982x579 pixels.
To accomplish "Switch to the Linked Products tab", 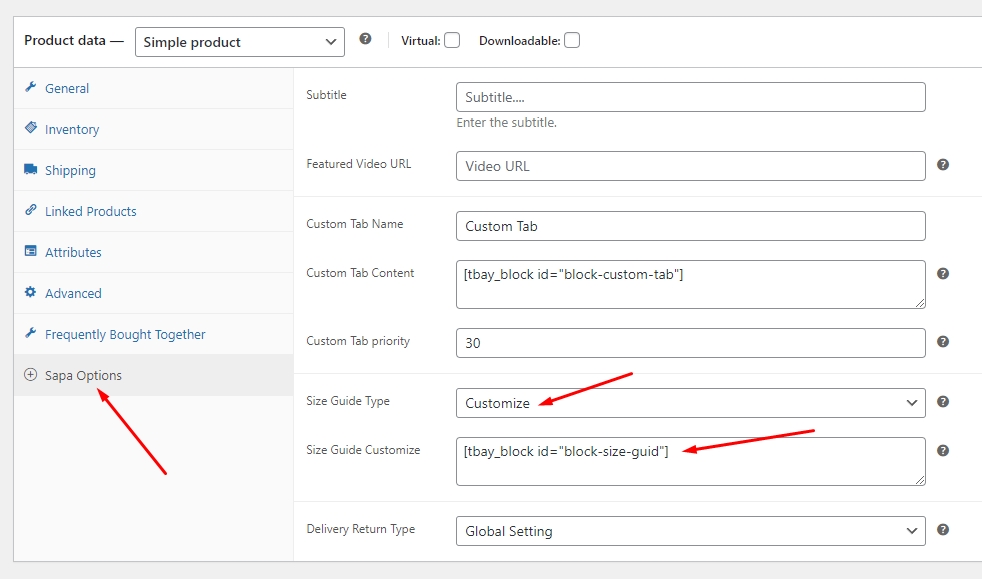I will click(90, 212).
